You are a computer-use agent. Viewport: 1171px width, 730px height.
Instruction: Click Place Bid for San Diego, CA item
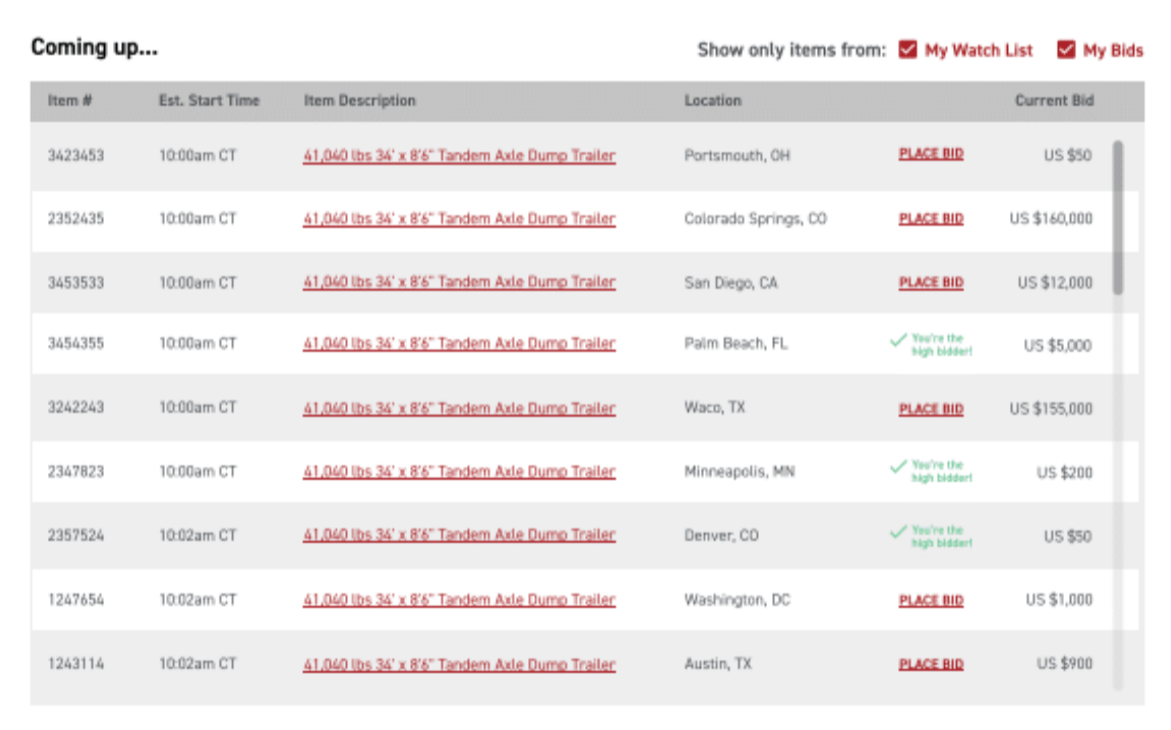(931, 282)
